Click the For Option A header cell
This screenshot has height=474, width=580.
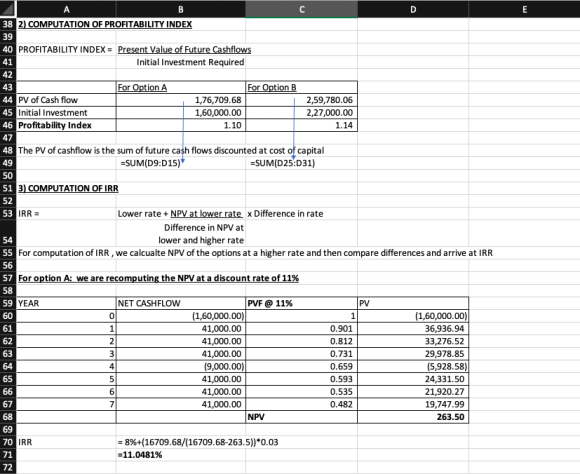click(x=181, y=87)
